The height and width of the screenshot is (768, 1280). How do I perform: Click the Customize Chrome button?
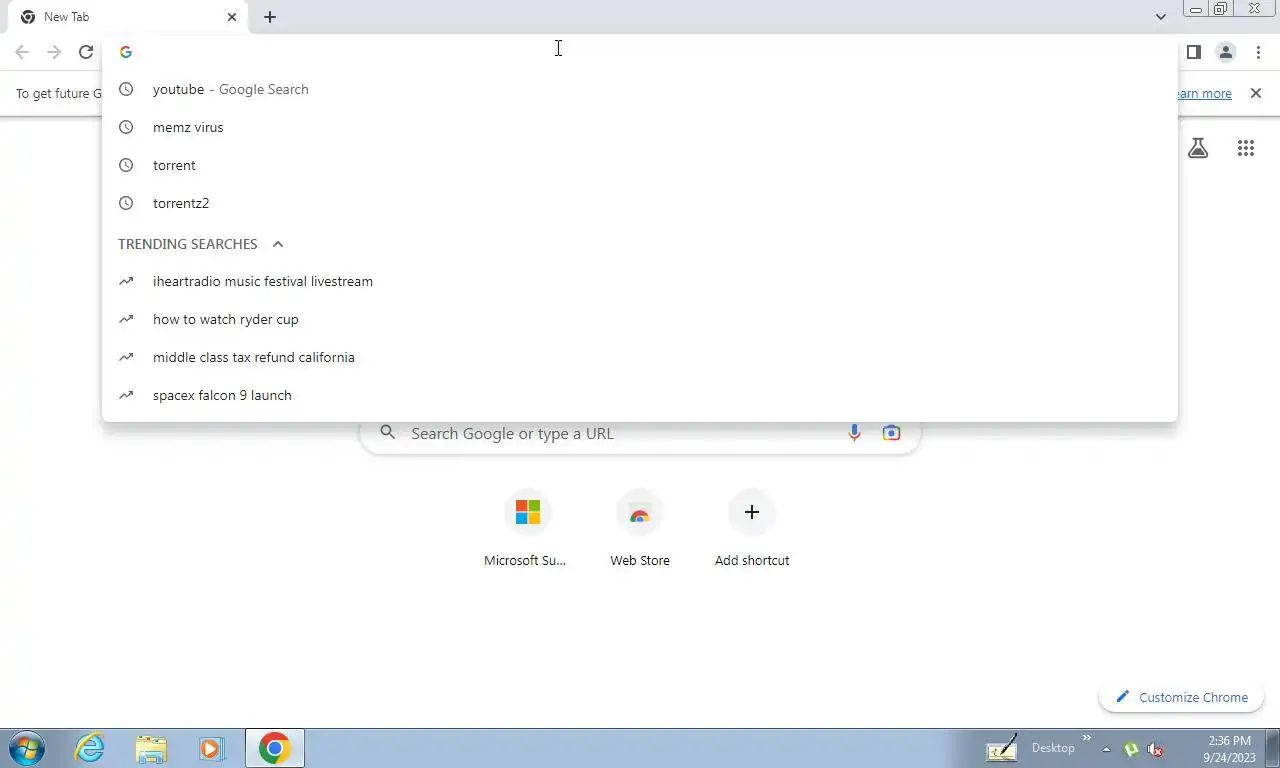click(1182, 697)
